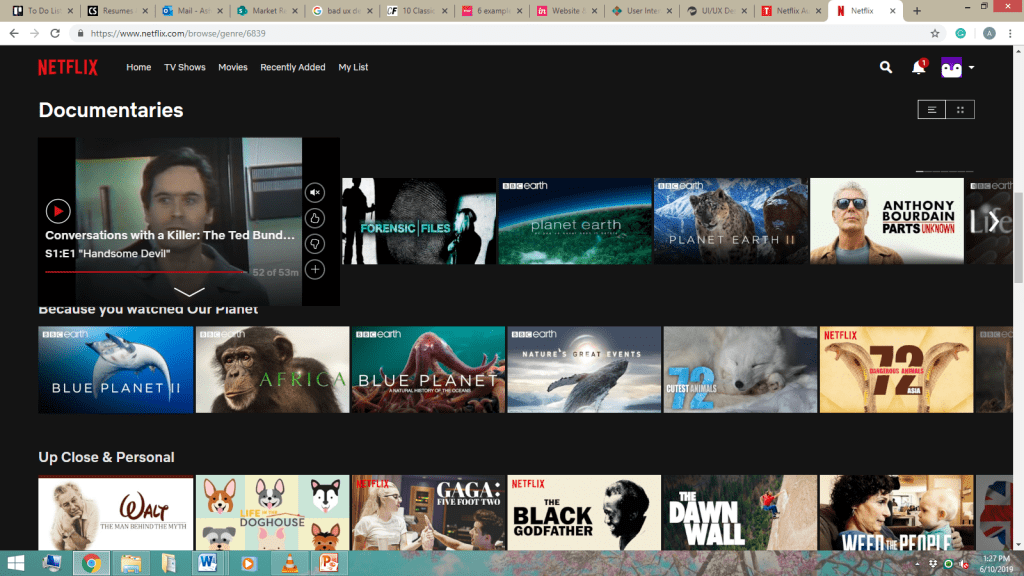Open the Windows Start menu
The width and height of the screenshot is (1024, 576).
(x=16, y=563)
